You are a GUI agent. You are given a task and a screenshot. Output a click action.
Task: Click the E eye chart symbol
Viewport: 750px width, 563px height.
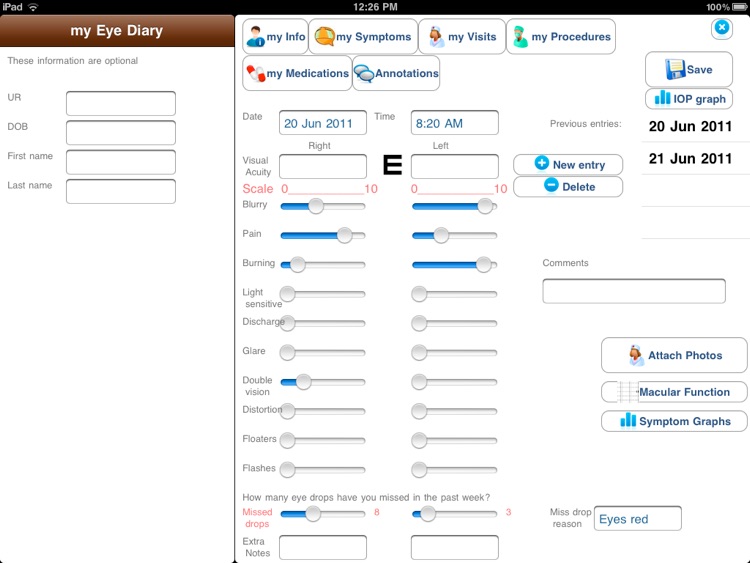[392, 165]
